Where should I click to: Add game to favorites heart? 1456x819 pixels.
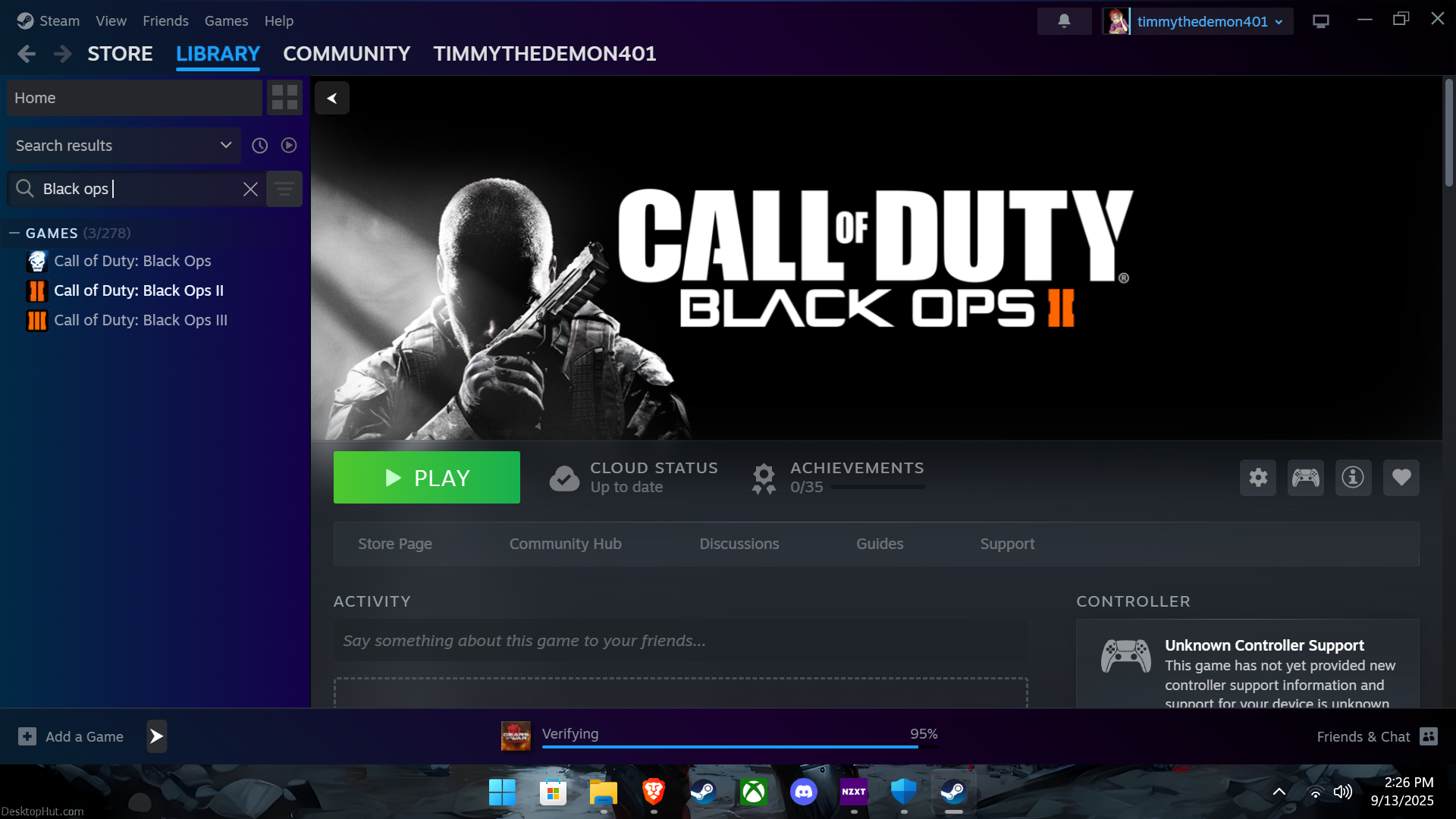click(x=1401, y=478)
